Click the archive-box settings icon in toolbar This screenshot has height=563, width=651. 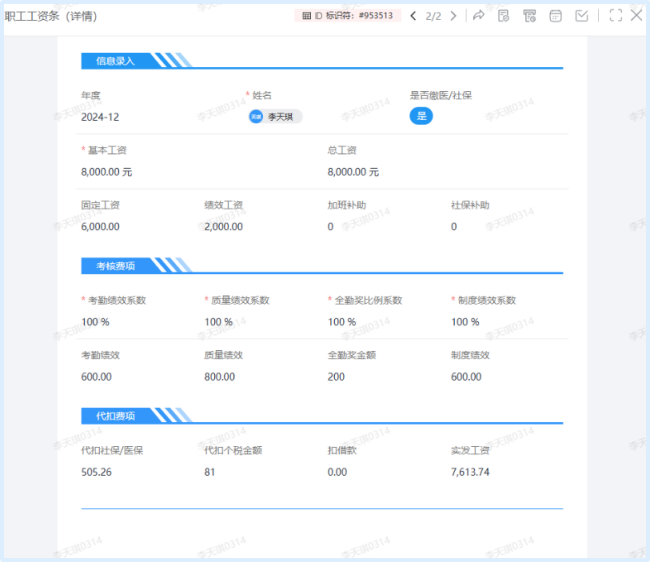tap(530, 16)
